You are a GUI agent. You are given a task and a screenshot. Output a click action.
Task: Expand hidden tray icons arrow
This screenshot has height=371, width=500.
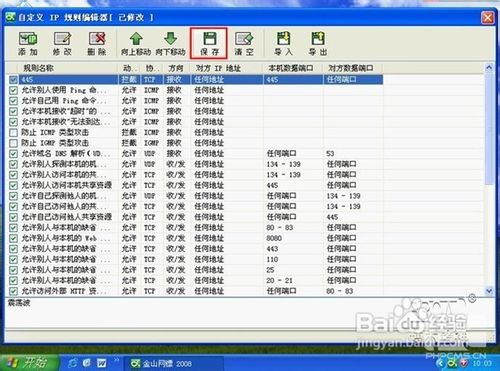tap(441, 363)
